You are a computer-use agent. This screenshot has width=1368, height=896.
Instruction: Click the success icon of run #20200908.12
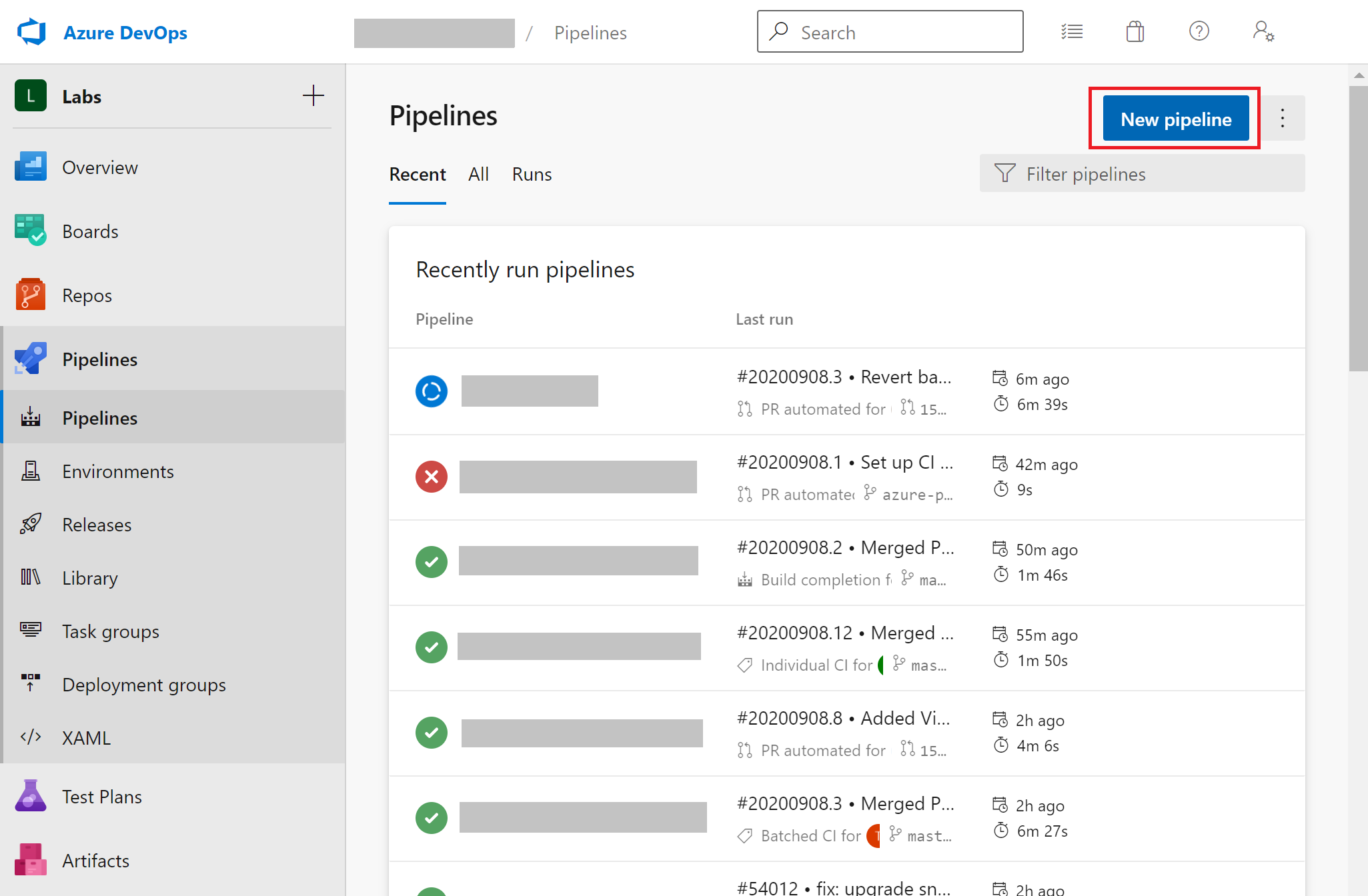point(432,647)
